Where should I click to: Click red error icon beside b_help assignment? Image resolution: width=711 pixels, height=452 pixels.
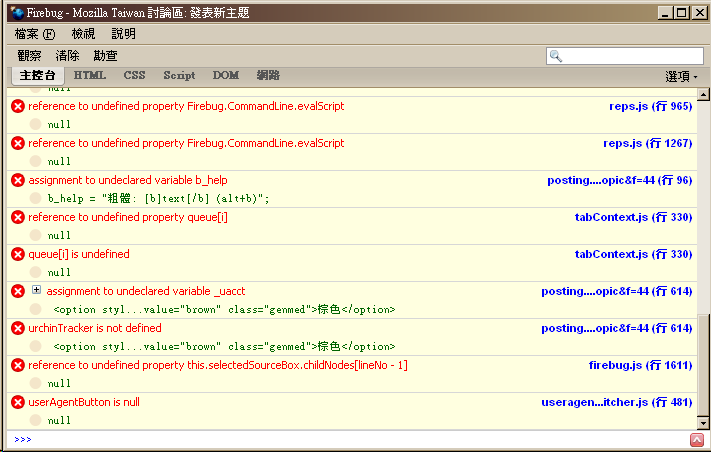pyautogui.click(x=18, y=180)
